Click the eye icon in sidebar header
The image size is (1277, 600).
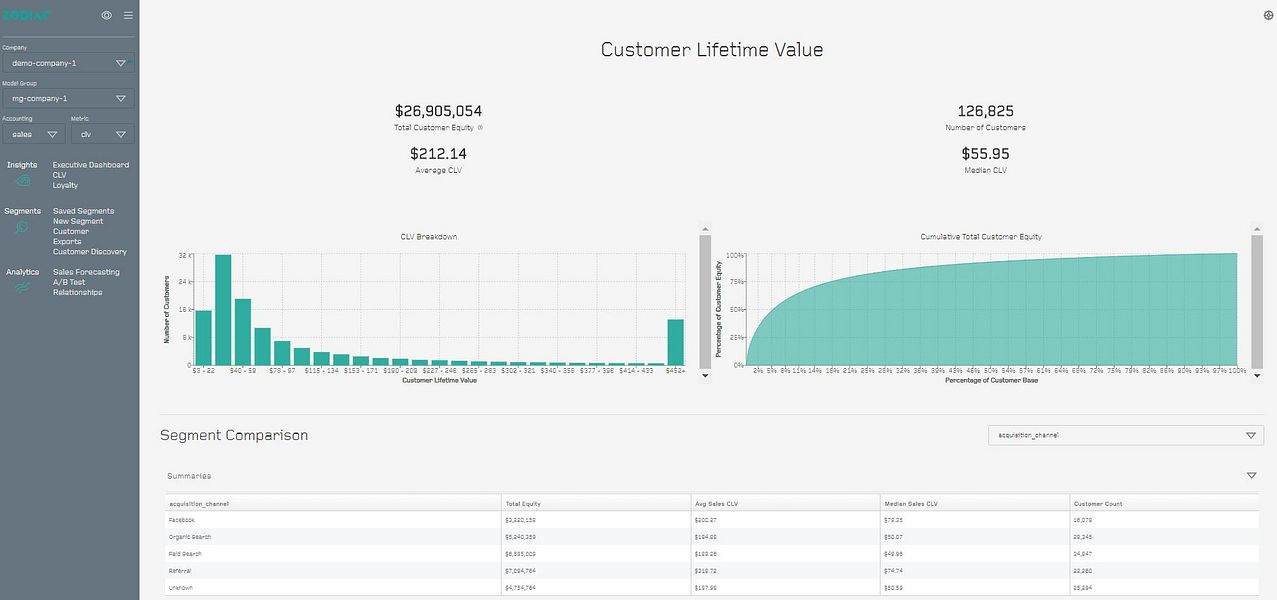107,15
